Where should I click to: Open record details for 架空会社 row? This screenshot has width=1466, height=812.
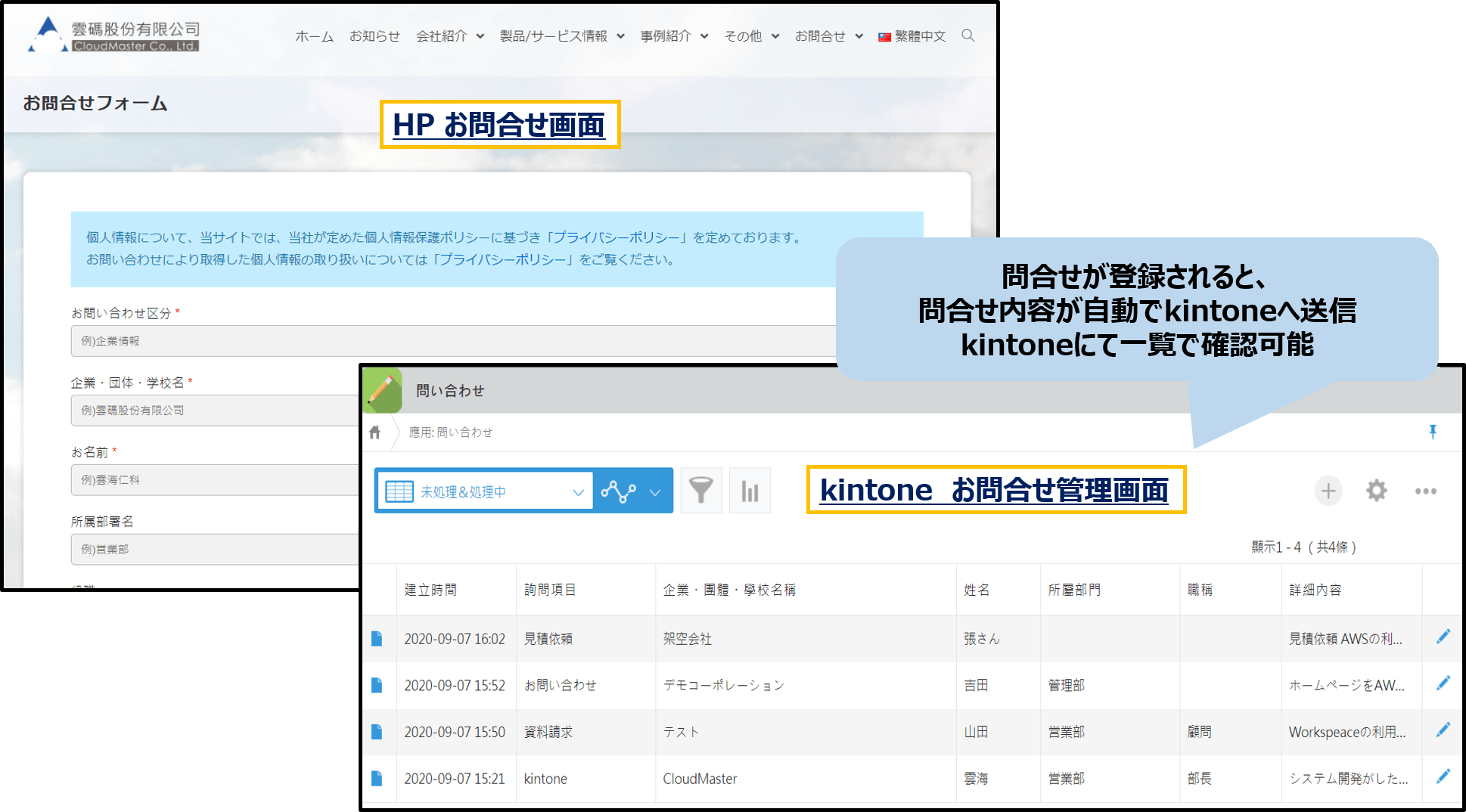[x=377, y=639]
